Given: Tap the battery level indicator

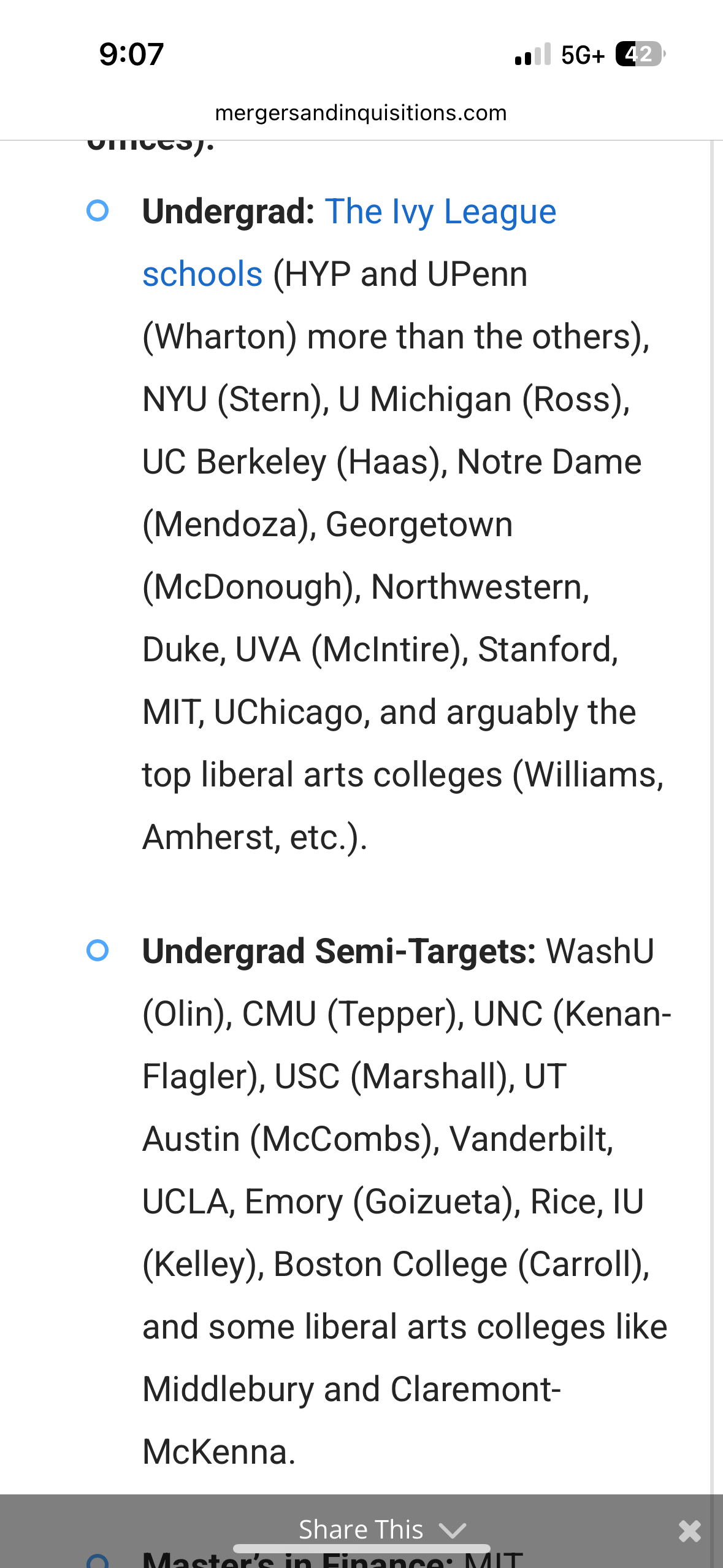Looking at the screenshot, I should pos(640,55).
